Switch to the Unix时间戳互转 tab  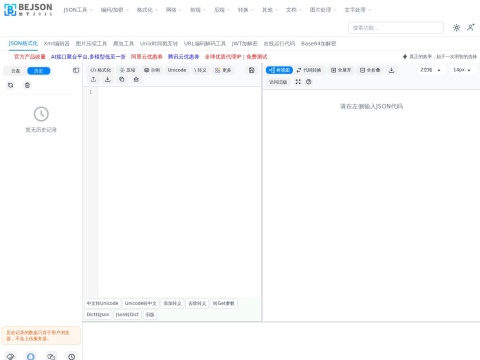pos(159,43)
